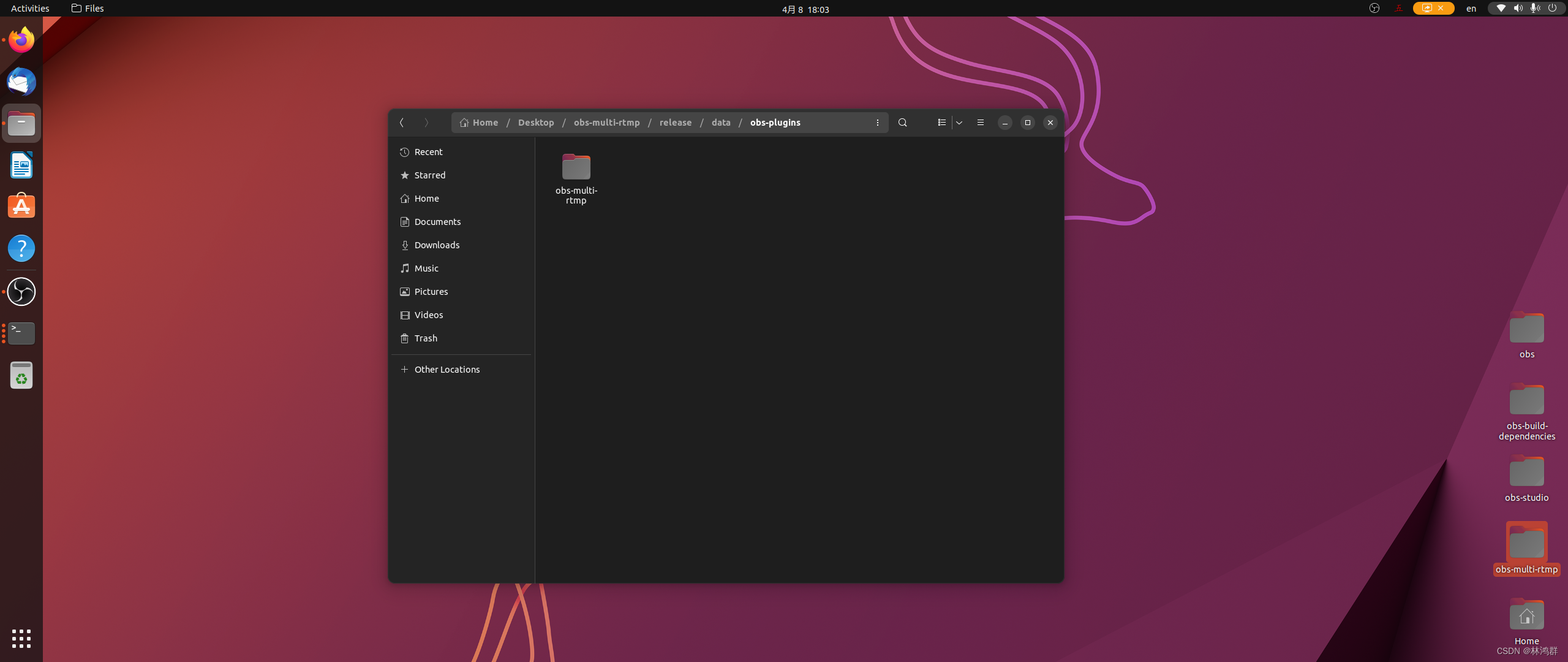The image size is (1568, 662).
Task: Expand the view options dropdown arrow
Action: pyautogui.click(x=959, y=123)
